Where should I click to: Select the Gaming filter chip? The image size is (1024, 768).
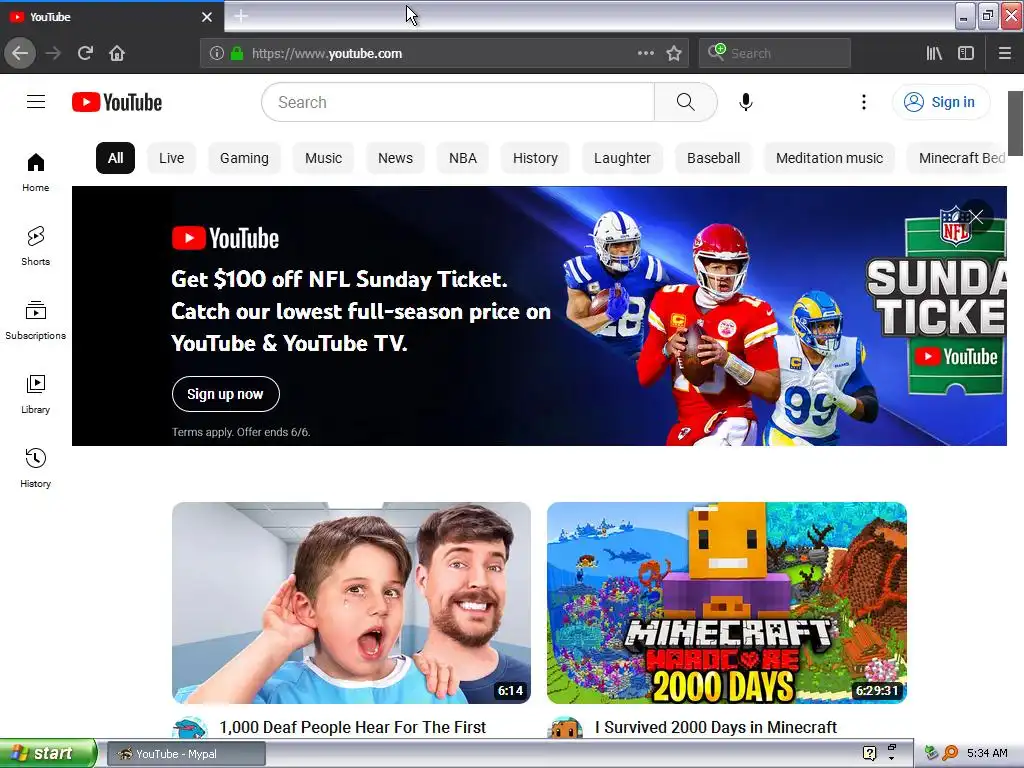(x=244, y=158)
